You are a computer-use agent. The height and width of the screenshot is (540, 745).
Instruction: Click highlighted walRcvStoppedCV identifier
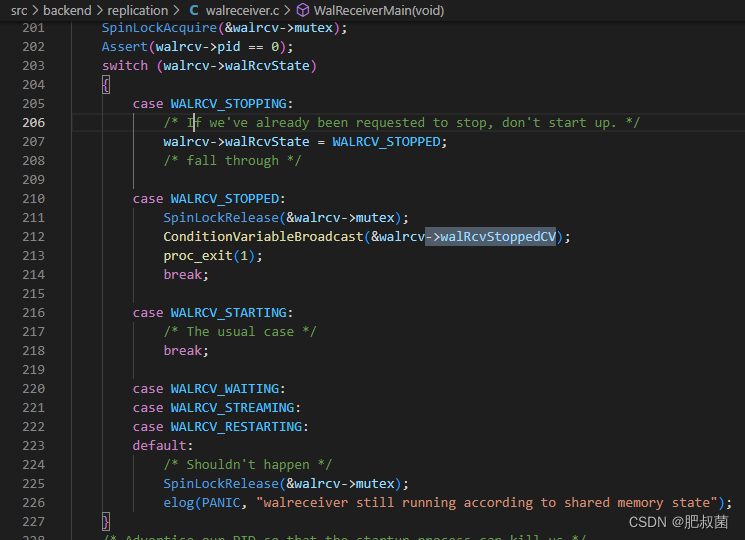498,237
